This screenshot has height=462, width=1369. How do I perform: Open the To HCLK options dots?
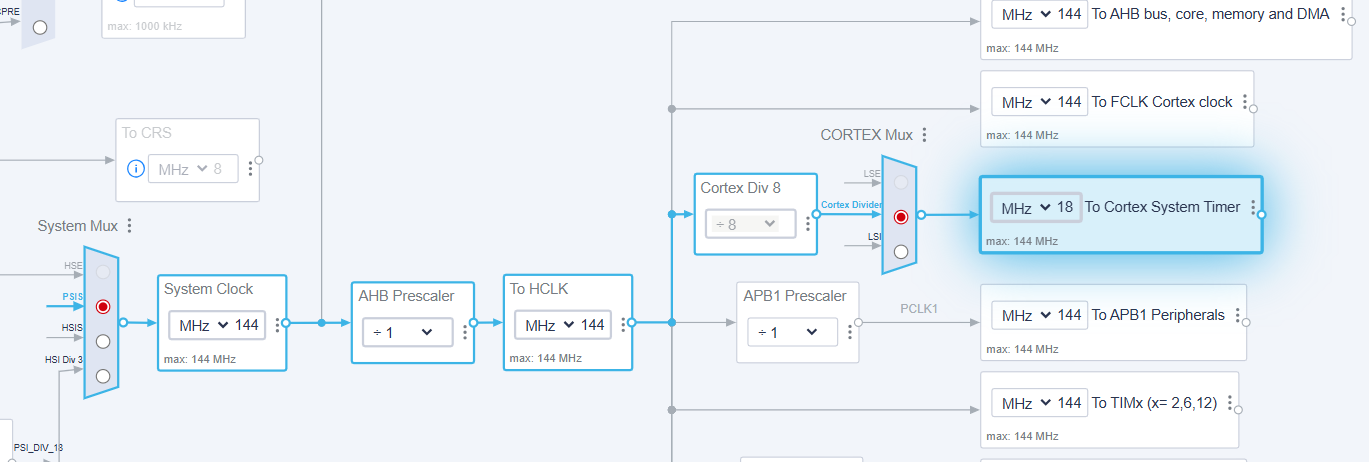(x=622, y=325)
